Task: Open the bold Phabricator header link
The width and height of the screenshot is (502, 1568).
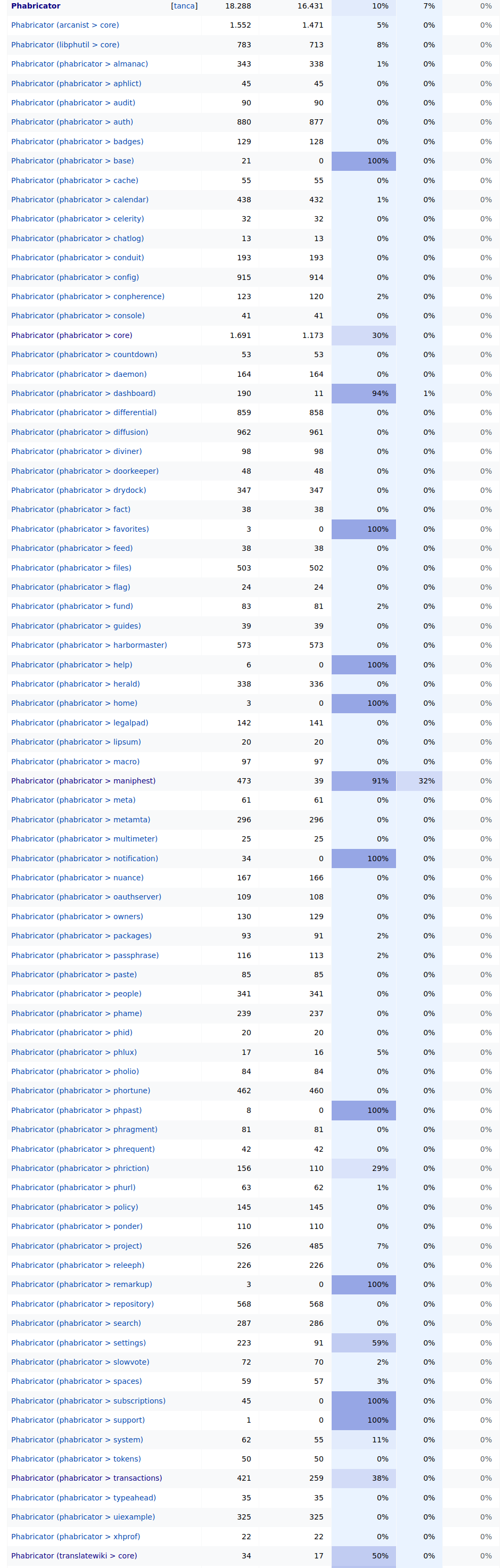Action: coord(35,6)
